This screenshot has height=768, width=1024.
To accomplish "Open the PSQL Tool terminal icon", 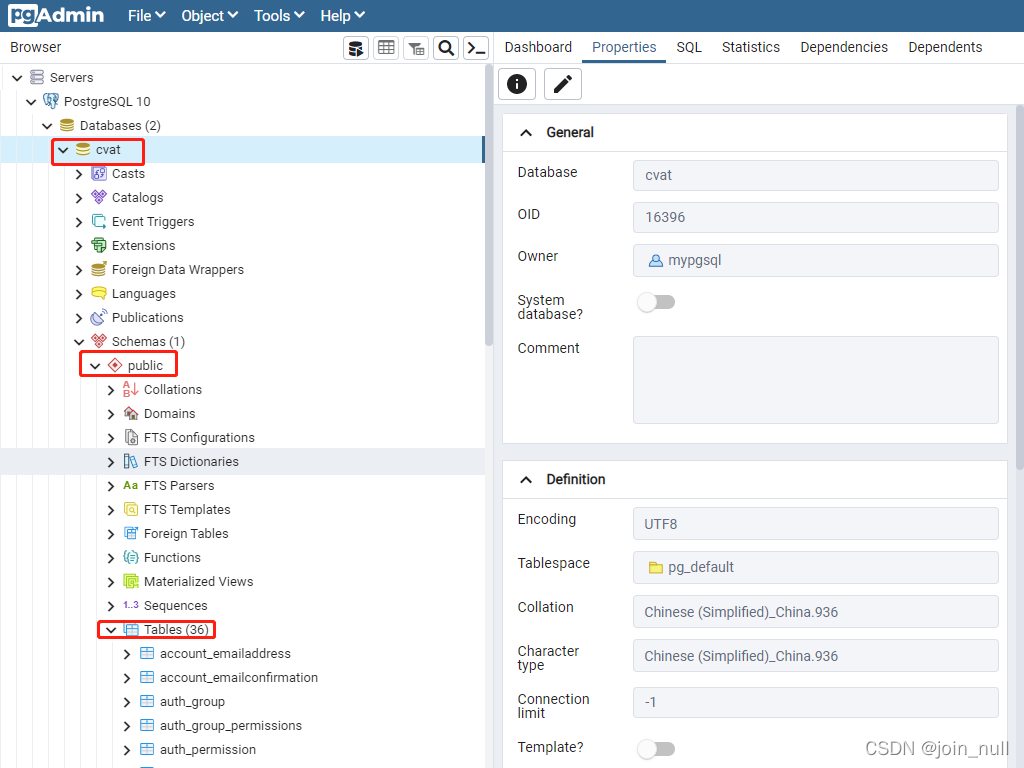I will 476,48.
